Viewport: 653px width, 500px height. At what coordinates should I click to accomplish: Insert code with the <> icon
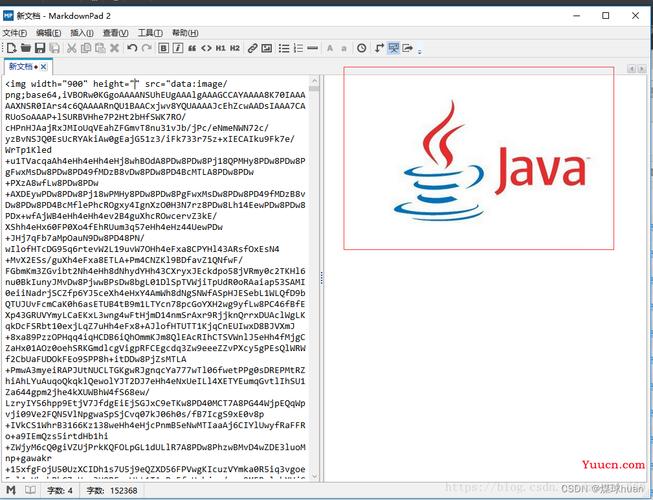[x=206, y=48]
